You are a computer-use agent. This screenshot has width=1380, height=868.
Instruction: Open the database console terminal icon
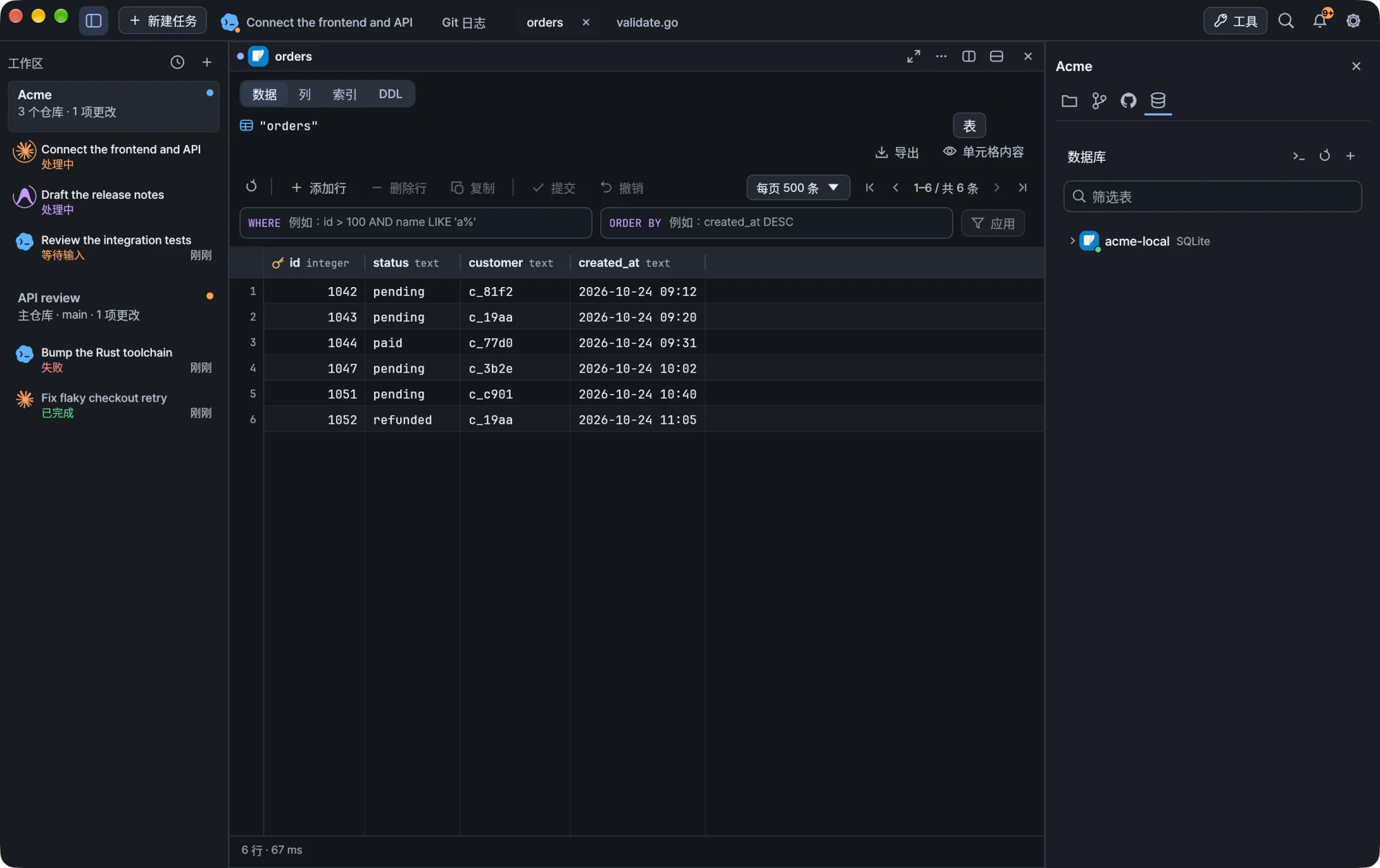click(x=1299, y=156)
